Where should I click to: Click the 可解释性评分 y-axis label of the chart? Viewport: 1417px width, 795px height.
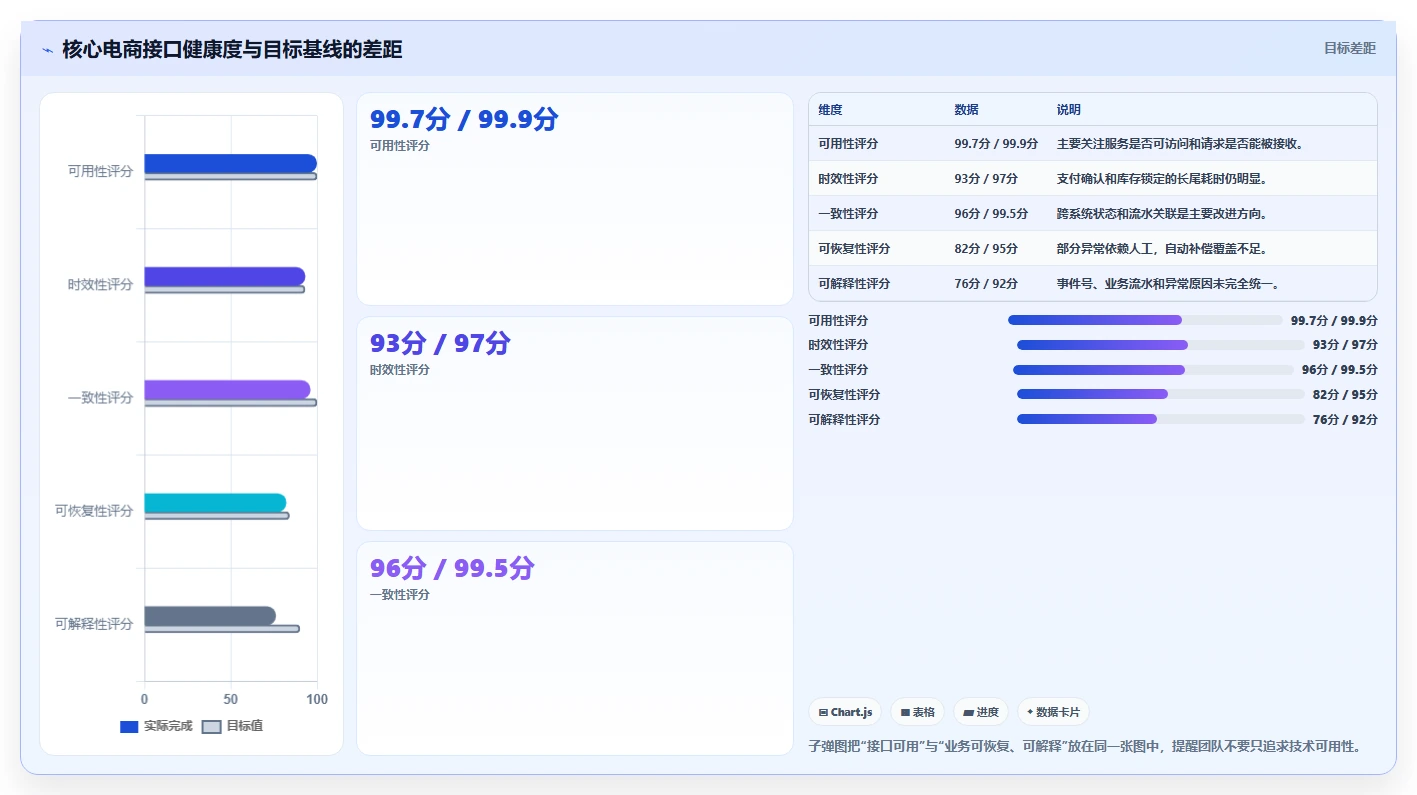click(x=94, y=624)
